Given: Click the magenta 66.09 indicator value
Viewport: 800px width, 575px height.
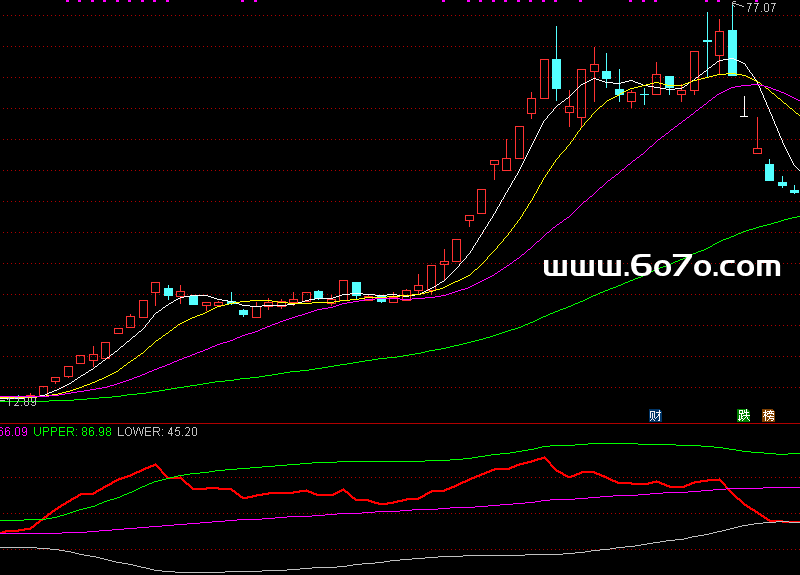Looking at the screenshot, I should click(13, 432).
